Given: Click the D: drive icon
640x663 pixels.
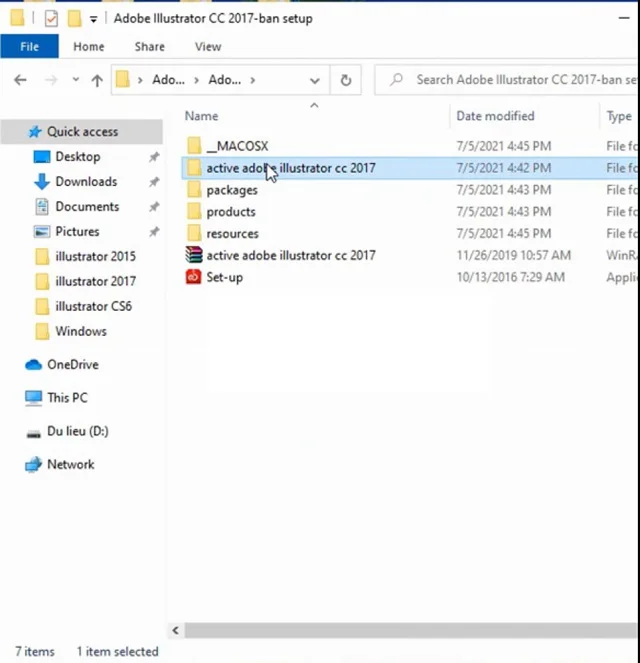Looking at the screenshot, I should point(33,433).
